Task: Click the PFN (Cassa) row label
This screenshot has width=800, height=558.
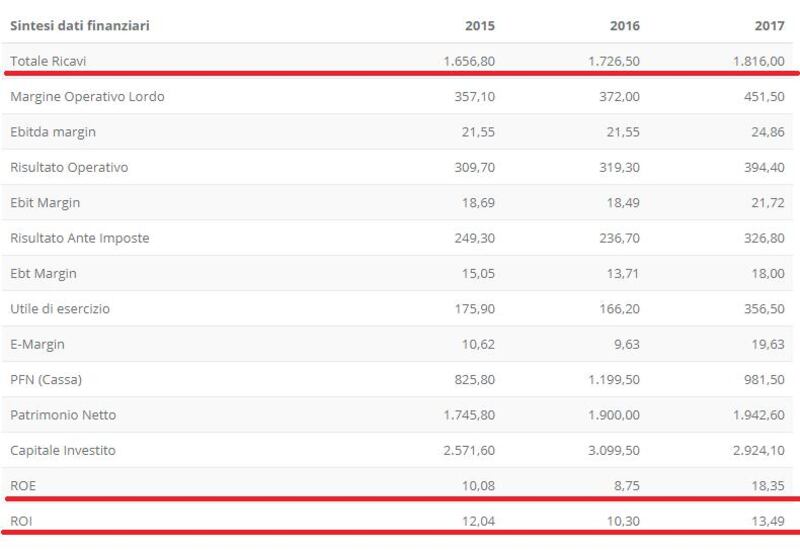Action: click(x=46, y=379)
